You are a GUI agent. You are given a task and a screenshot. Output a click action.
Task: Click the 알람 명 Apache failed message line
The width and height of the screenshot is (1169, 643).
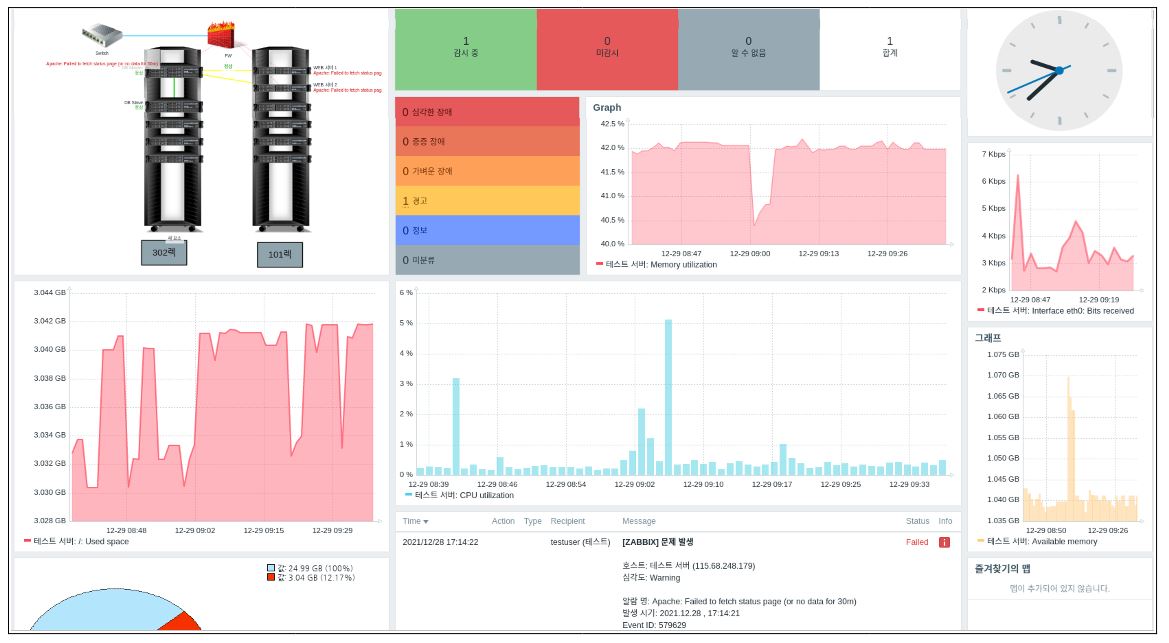pos(739,601)
